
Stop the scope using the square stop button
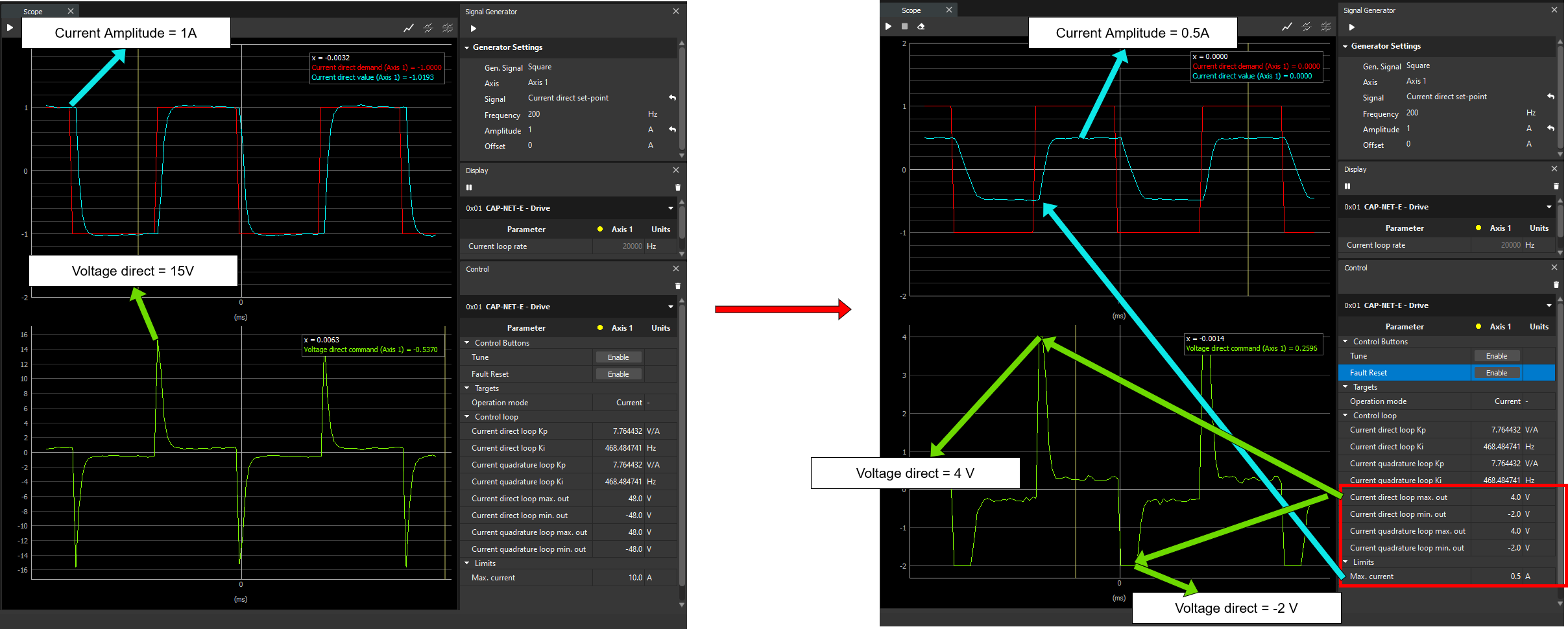[x=904, y=27]
